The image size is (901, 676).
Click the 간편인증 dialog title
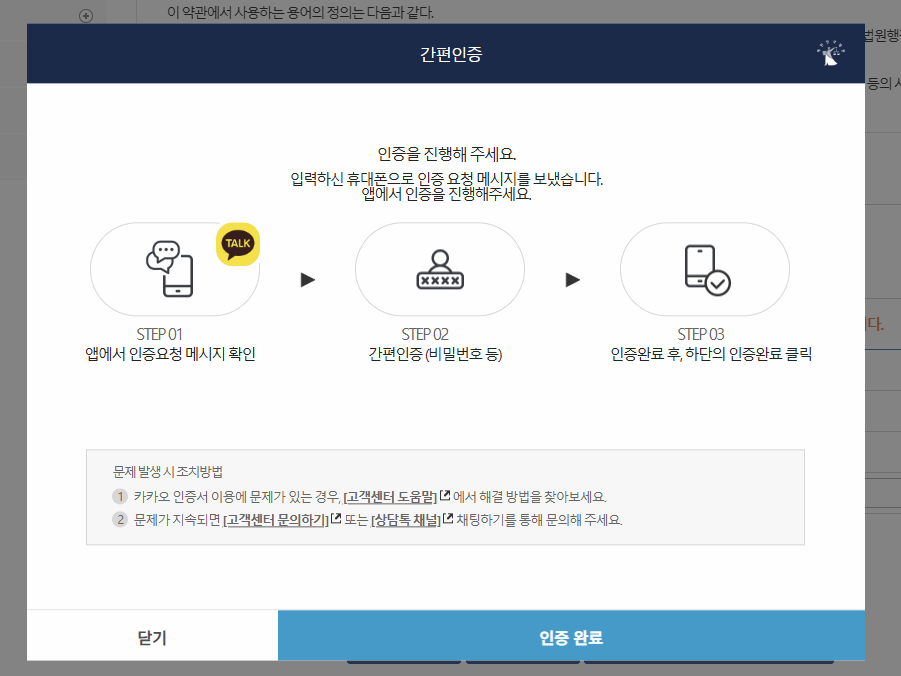[450, 53]
